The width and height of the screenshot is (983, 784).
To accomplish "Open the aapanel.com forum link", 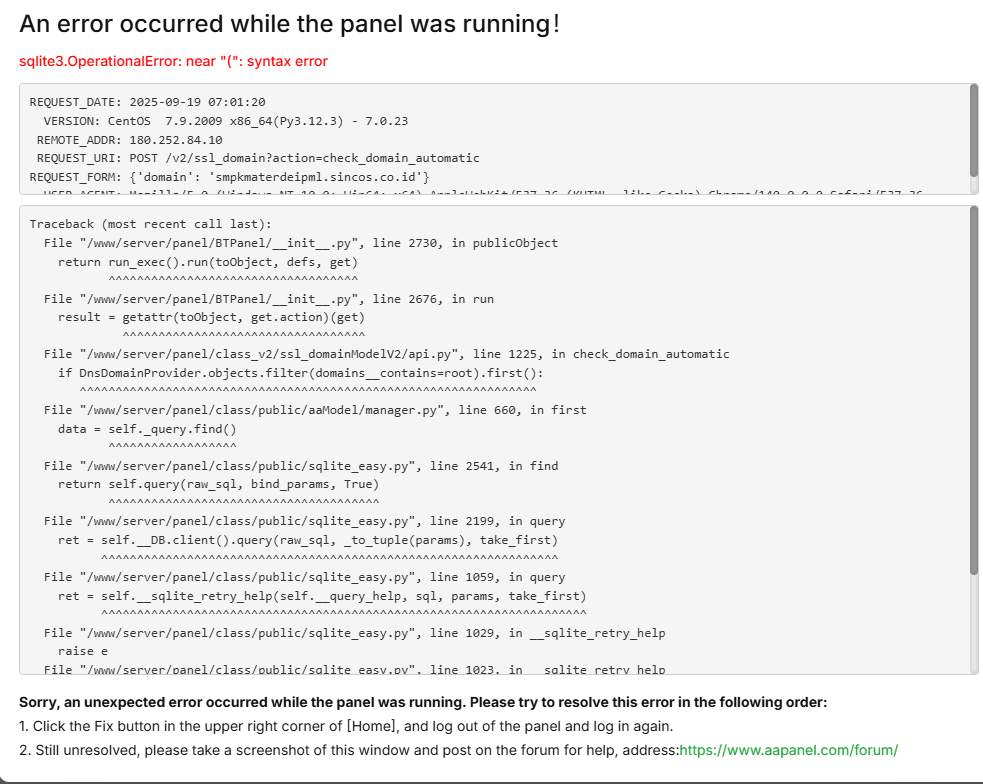I will click(x=788, y=750).
